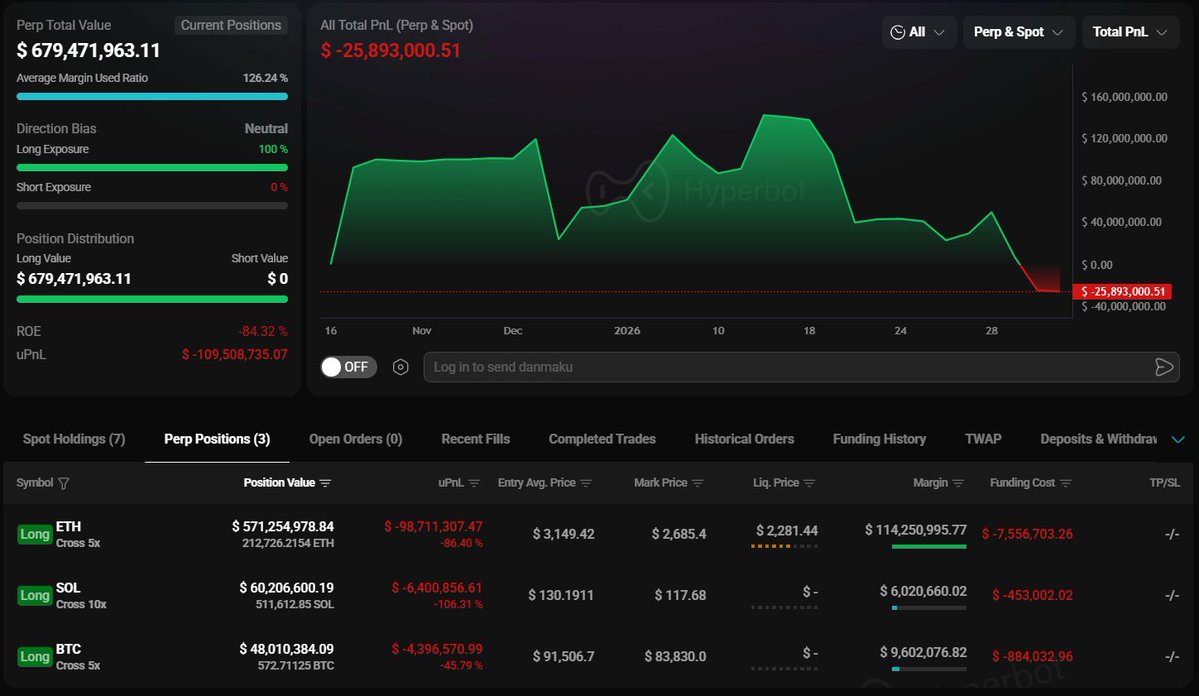This screenshot has width=1199, height=696.
Task: Click the Mark Price sort icon
Action: coord(698,483)
